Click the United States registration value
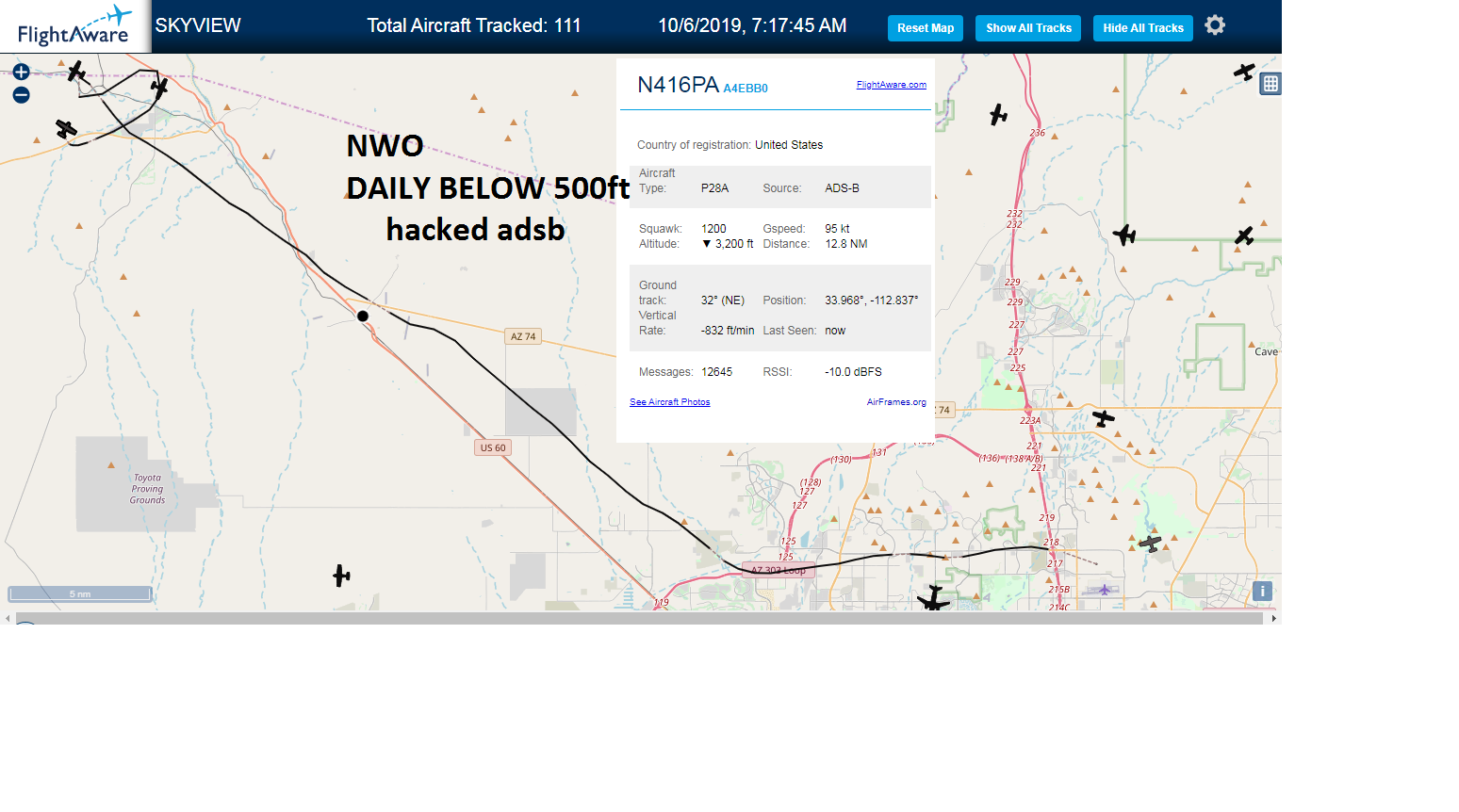The image size is (1459, 812). (x=789, y=145)
